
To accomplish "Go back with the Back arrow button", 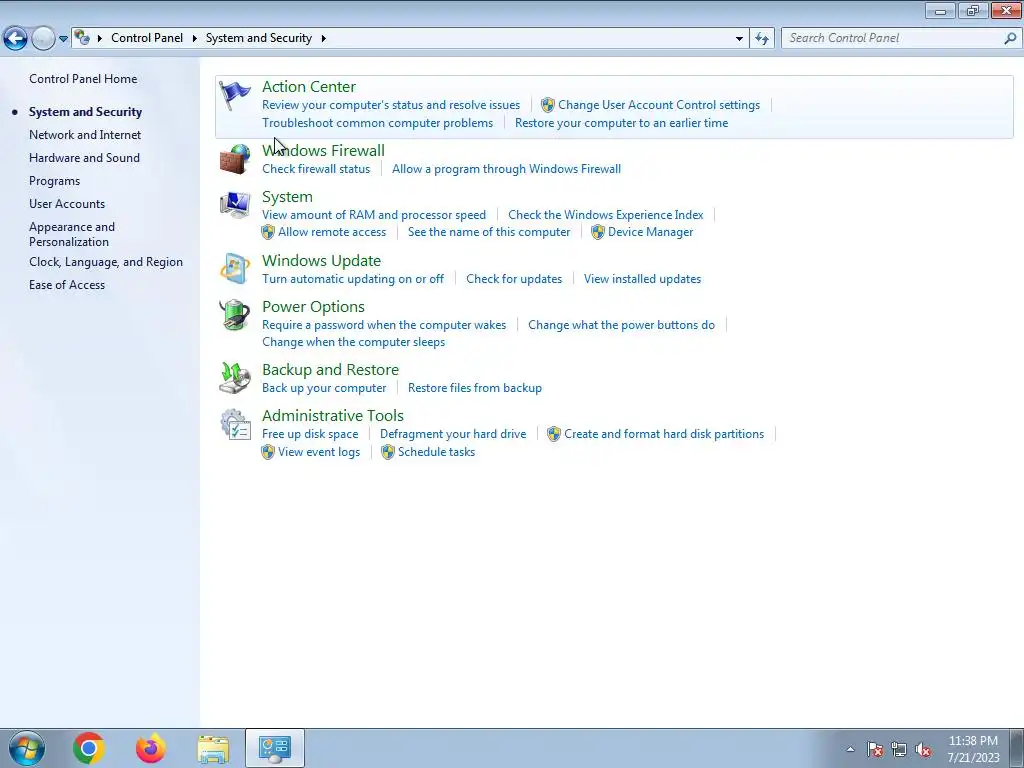I will pos(16,39).
